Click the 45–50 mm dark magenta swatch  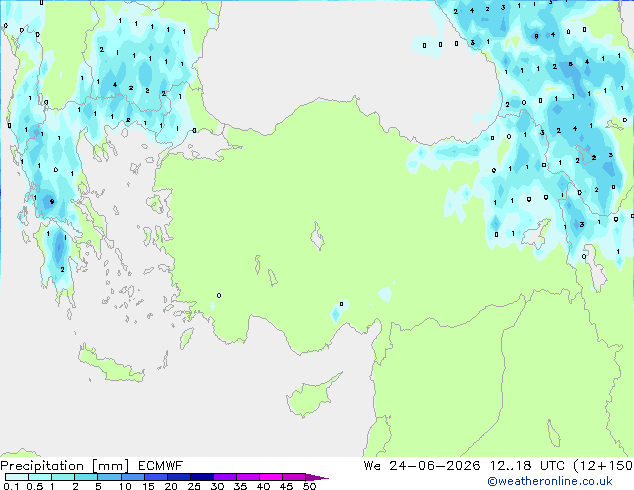pyautogui.click(x=294, y=477)
